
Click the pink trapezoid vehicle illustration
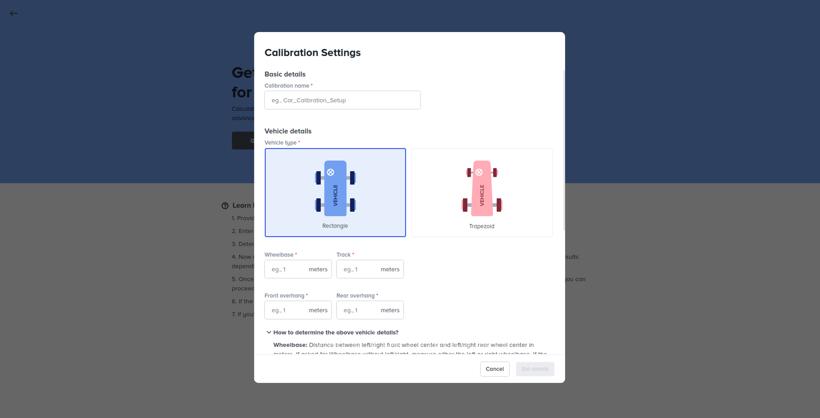pyautogui.click(x=482, y=188)
